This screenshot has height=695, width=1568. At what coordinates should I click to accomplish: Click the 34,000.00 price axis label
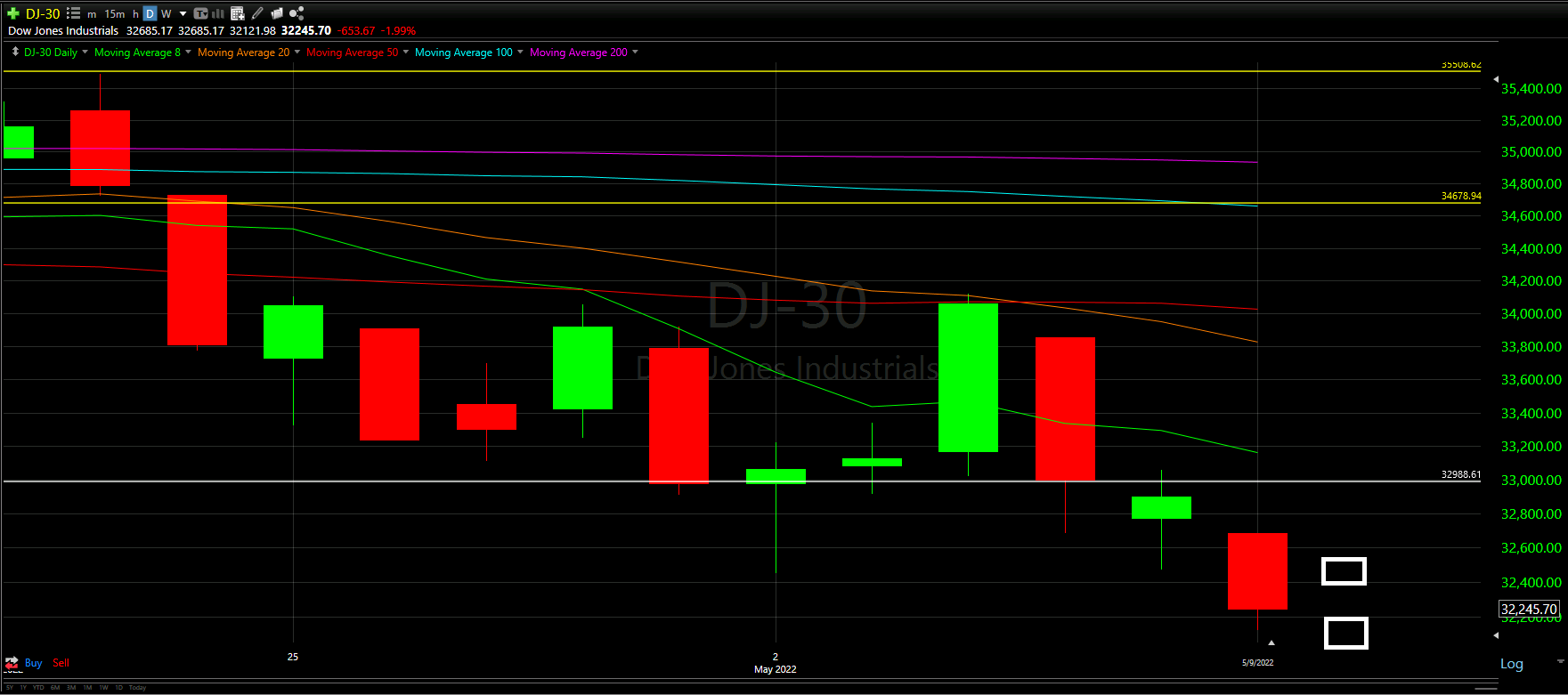pyautogui.click(x=1531, y=314)
